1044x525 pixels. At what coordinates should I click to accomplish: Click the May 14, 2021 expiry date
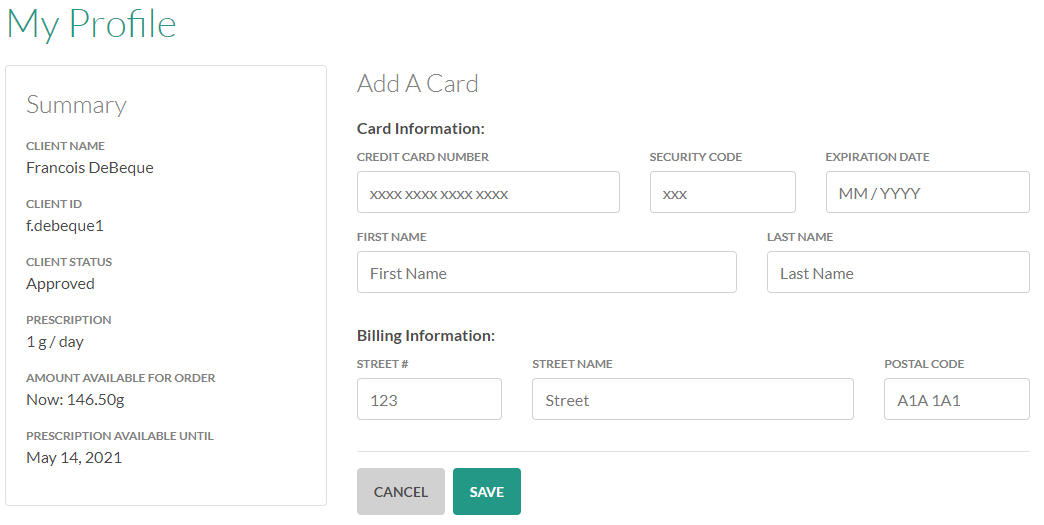pyautogui.click(x=72, y=458)
